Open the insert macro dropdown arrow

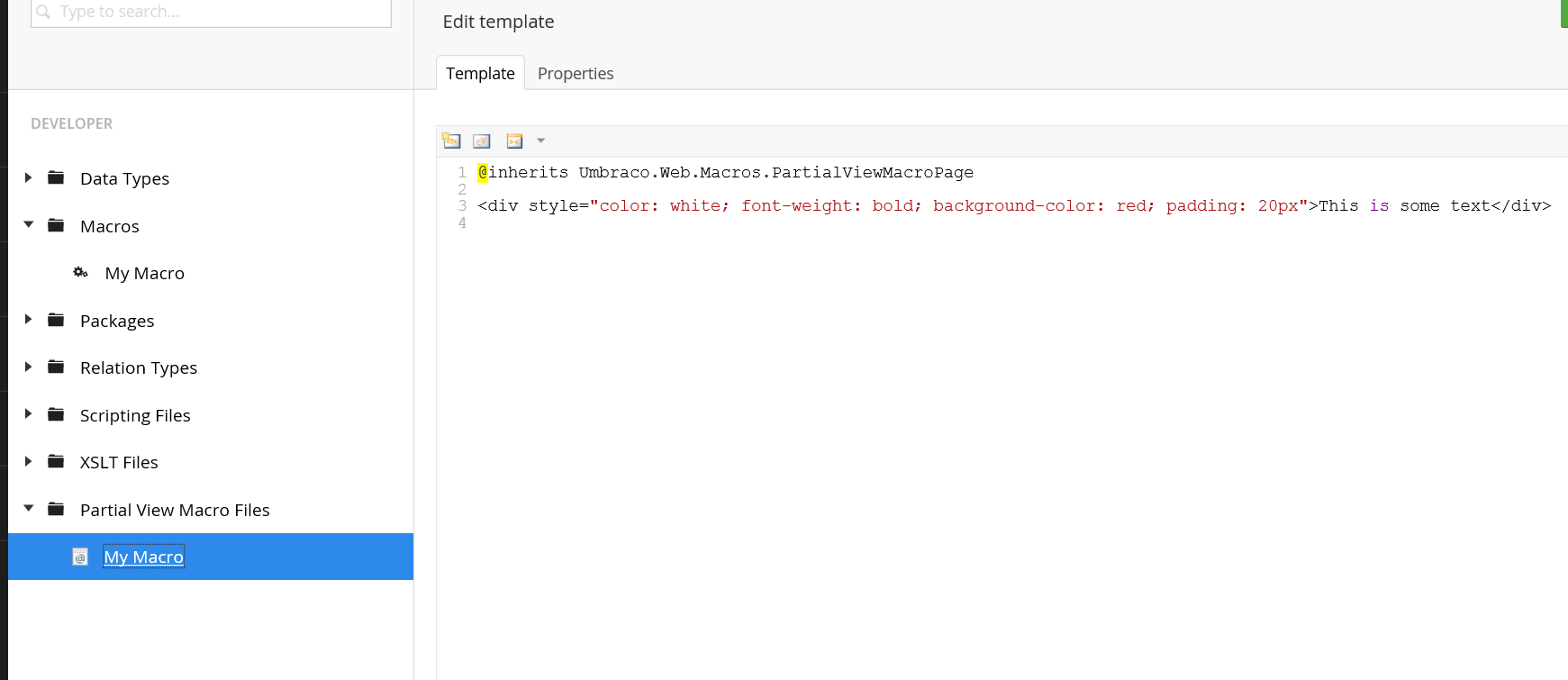coord(540,141)
